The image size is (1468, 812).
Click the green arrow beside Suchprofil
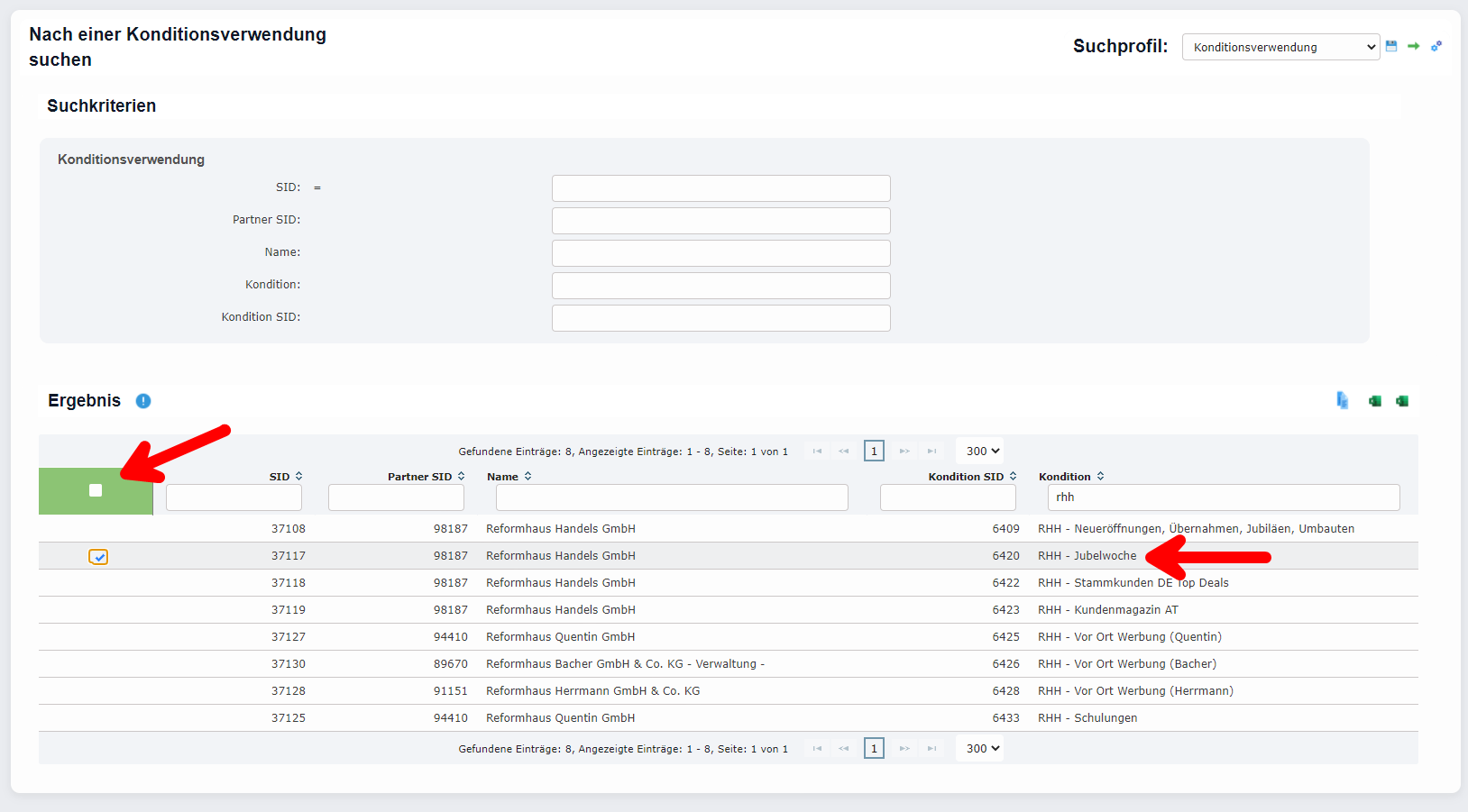click(1413, 46)
